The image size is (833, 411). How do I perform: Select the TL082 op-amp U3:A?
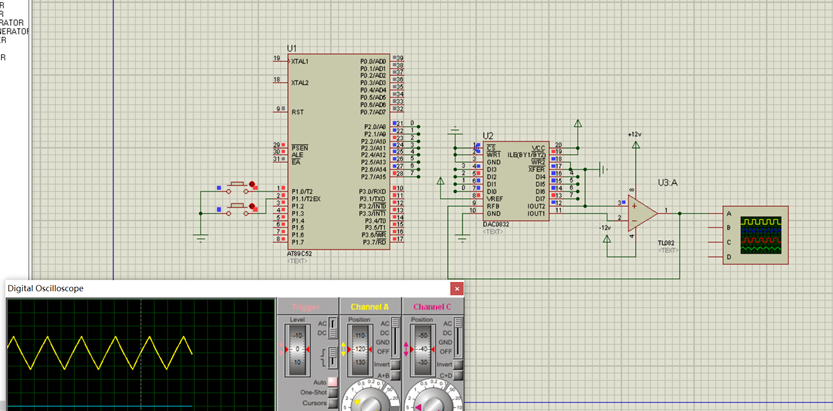[642, 213]
